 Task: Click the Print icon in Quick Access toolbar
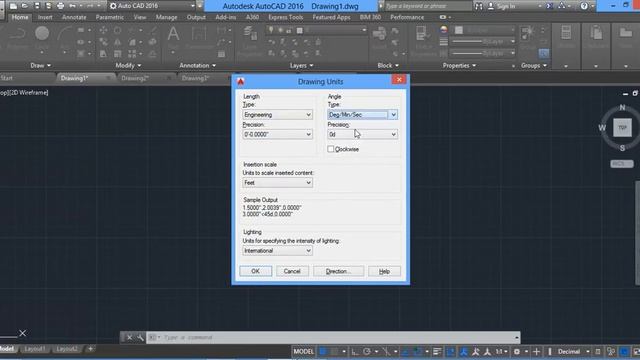pyautogui.click(x=60, y=6)
